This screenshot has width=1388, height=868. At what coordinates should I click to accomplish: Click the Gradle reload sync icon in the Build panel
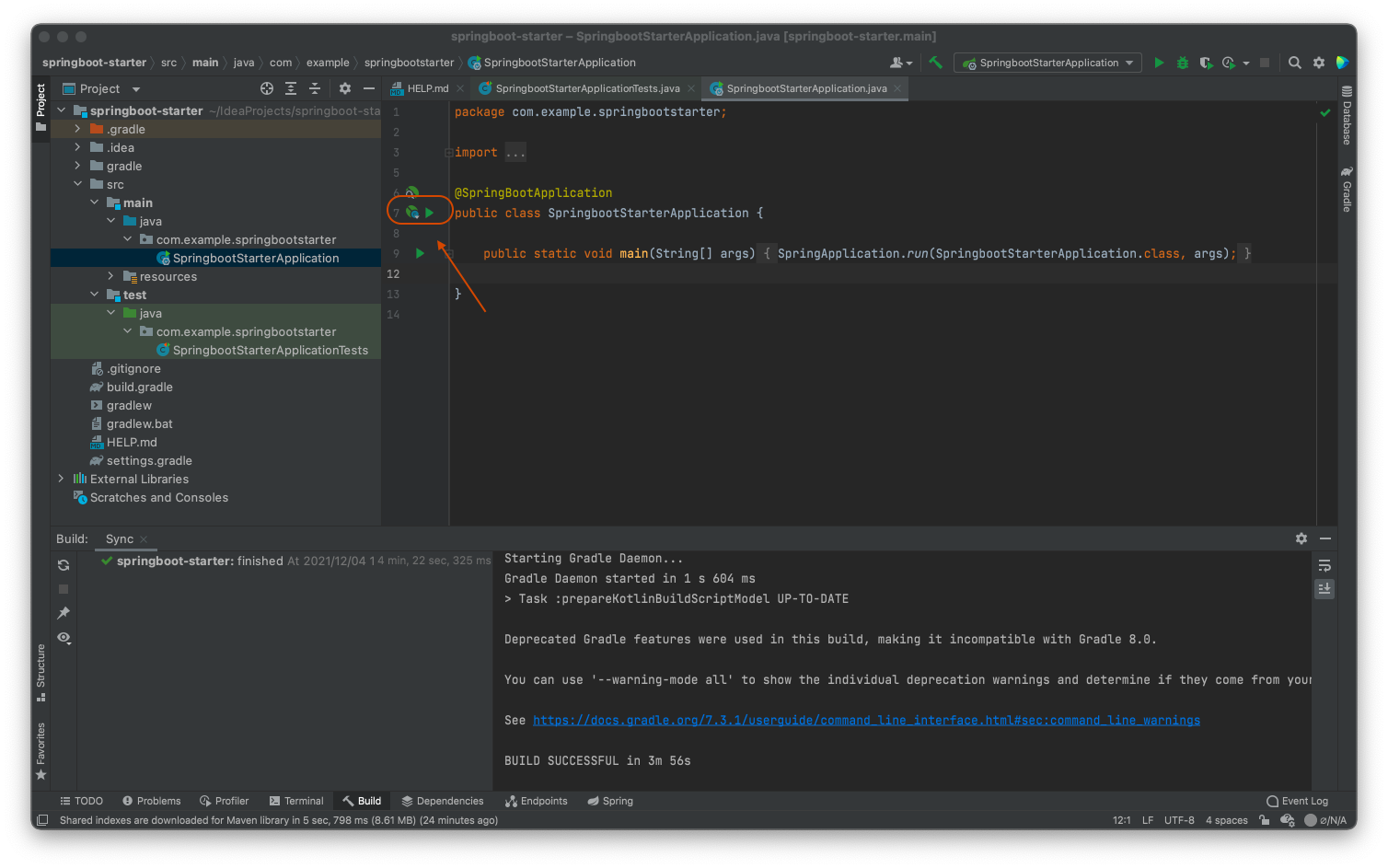(x=64, y=565)
